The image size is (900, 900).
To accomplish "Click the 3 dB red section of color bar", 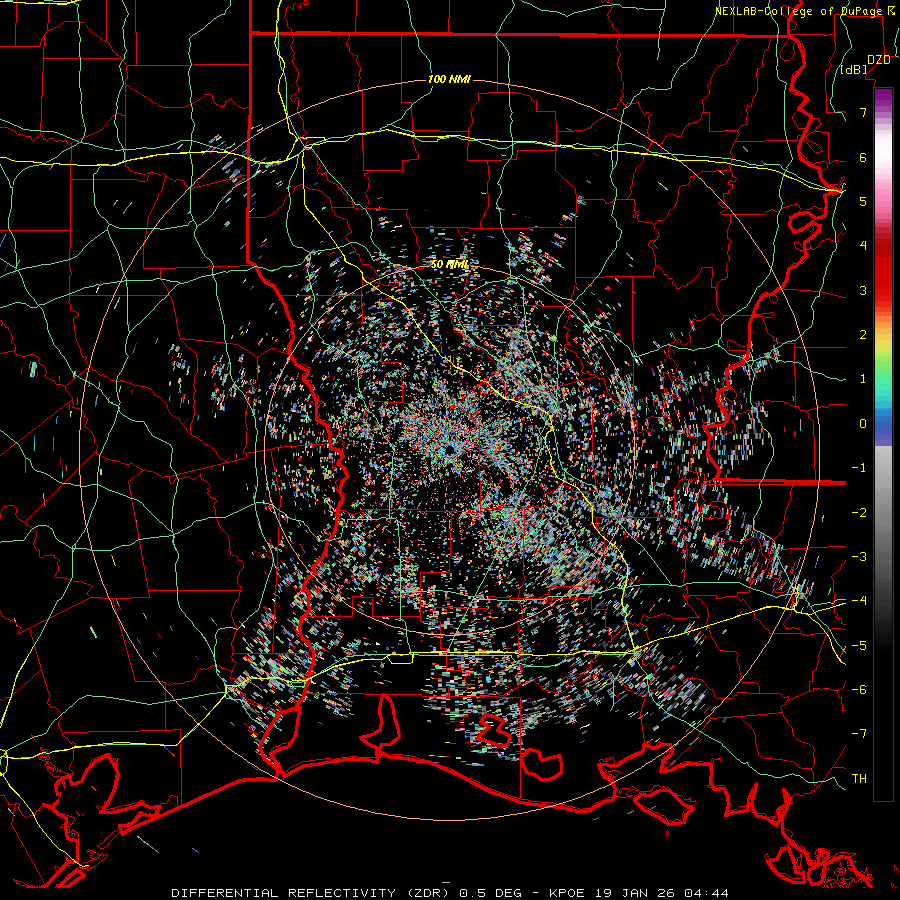I will click(883, 290).
